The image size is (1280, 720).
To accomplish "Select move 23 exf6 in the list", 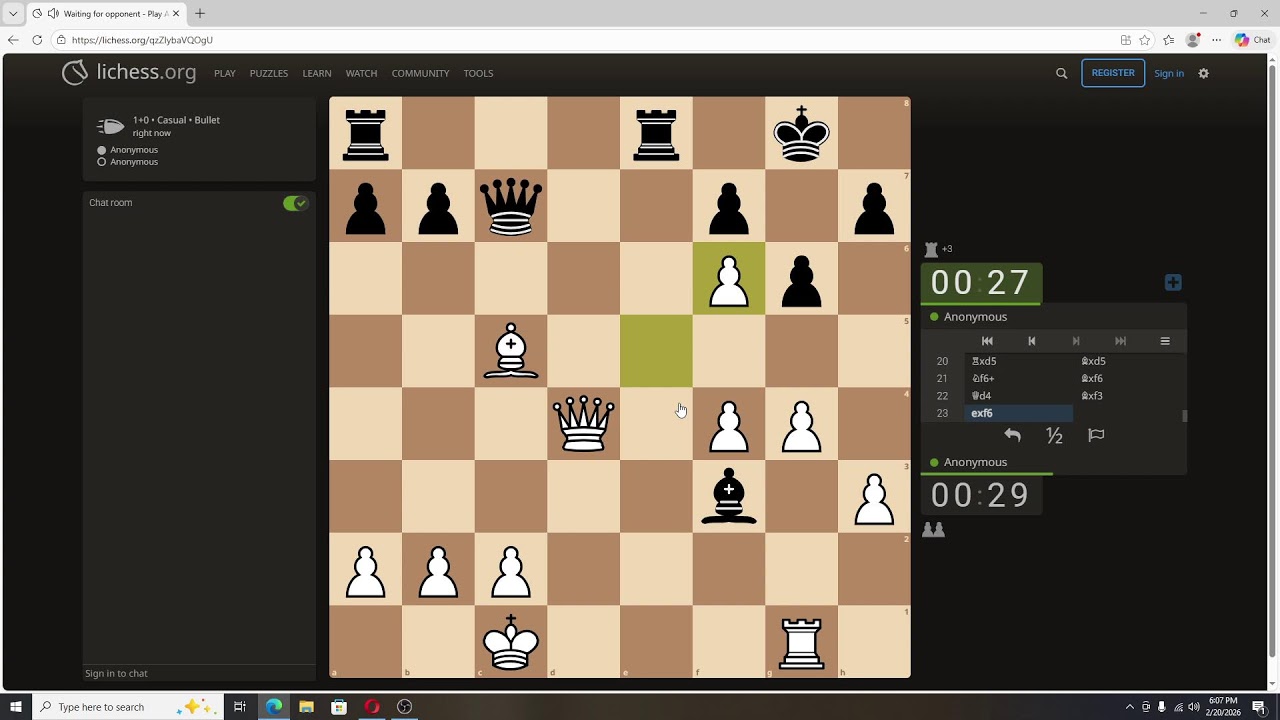I will (x=1018, y=413).
